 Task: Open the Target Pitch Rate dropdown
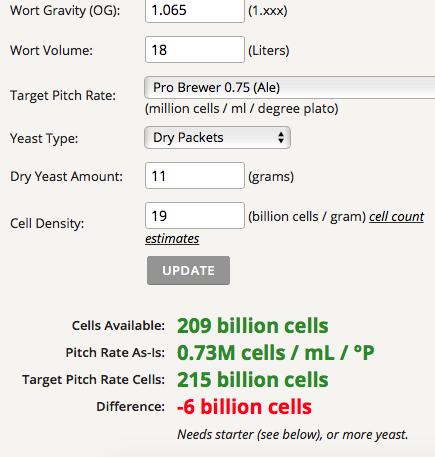289,87
